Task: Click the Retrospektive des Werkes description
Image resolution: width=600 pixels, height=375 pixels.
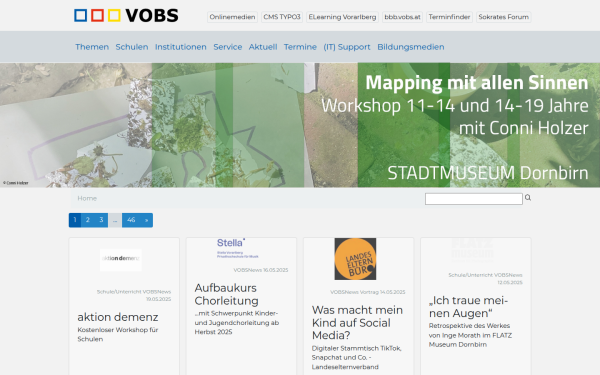Action: coord(470,335)
